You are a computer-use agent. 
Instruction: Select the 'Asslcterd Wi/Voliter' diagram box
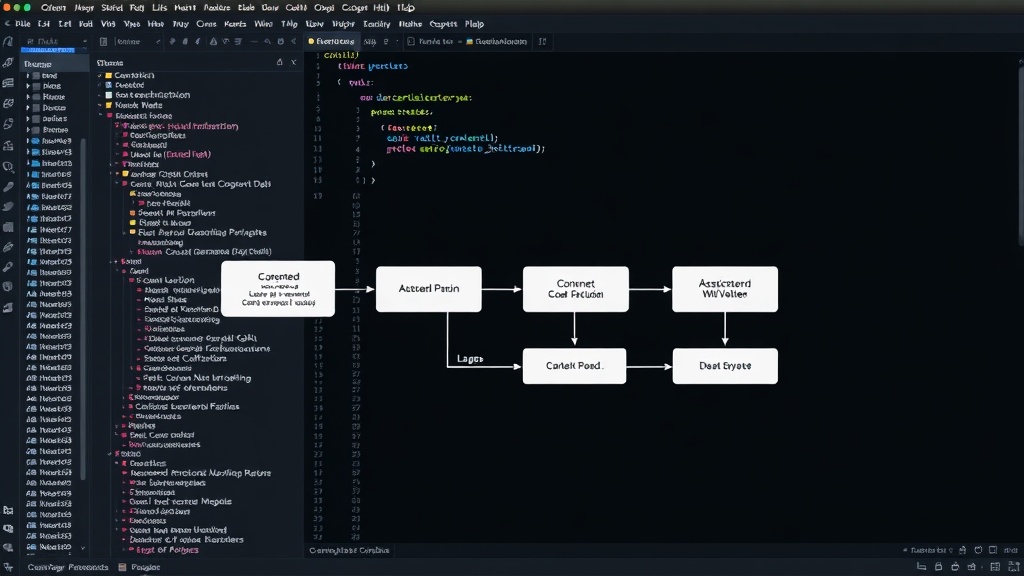point(725,289)
